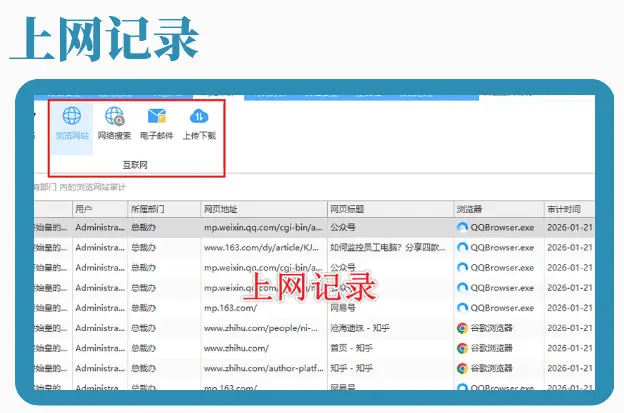This screenshot has height=413, width=624.
Task: Click 公众号 title in the highlighted row
Action: [343, 228]
